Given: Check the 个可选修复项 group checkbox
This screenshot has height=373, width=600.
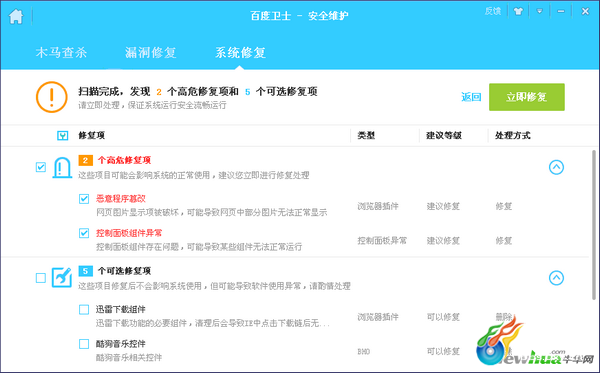Looking at the screenshot, I should [41, 278].
